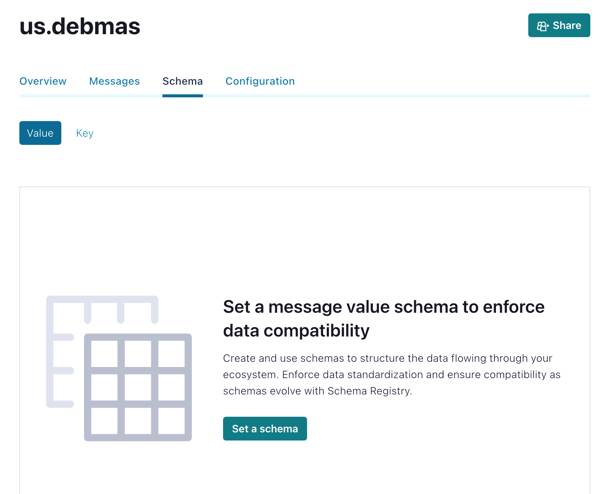Toggle to the Value schema view

(x=40, y=133)
